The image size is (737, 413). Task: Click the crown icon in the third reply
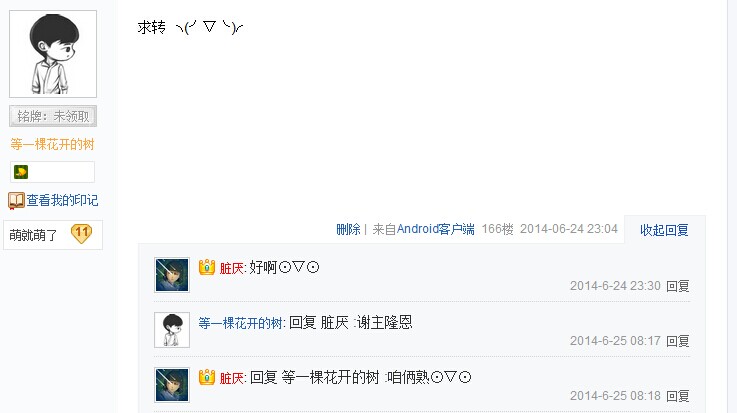tap(207, 377)
